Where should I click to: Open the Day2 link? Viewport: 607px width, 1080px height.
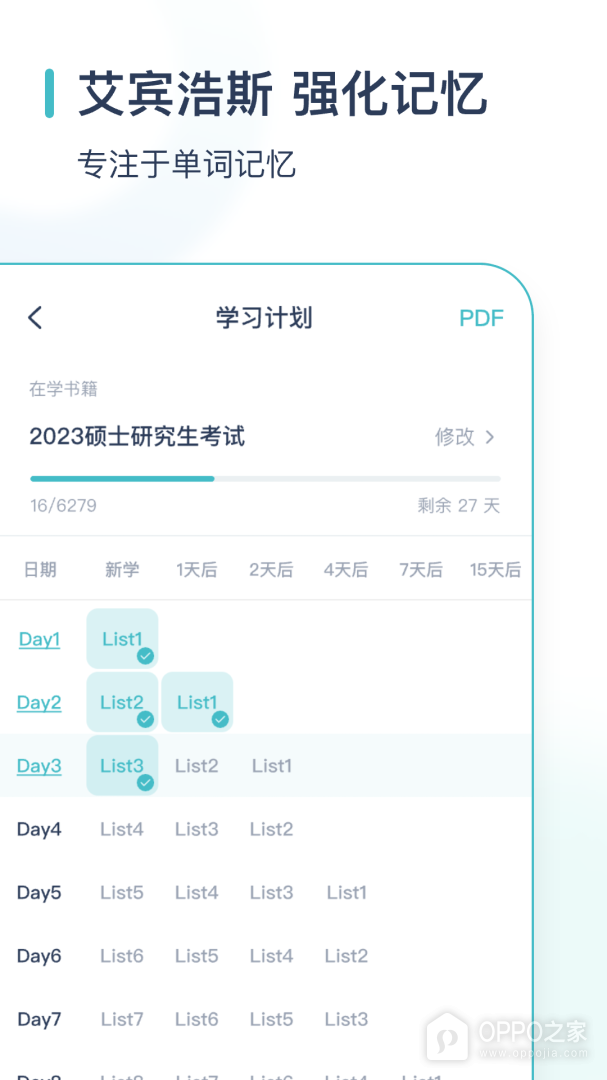(39, 702)
